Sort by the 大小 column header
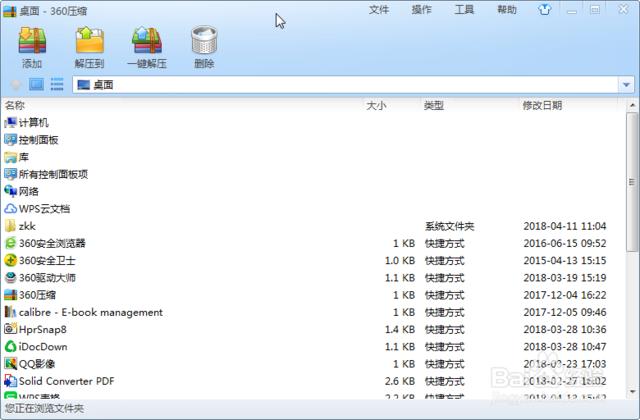Viewport: 640px width, 420px height. pos(376,105)
